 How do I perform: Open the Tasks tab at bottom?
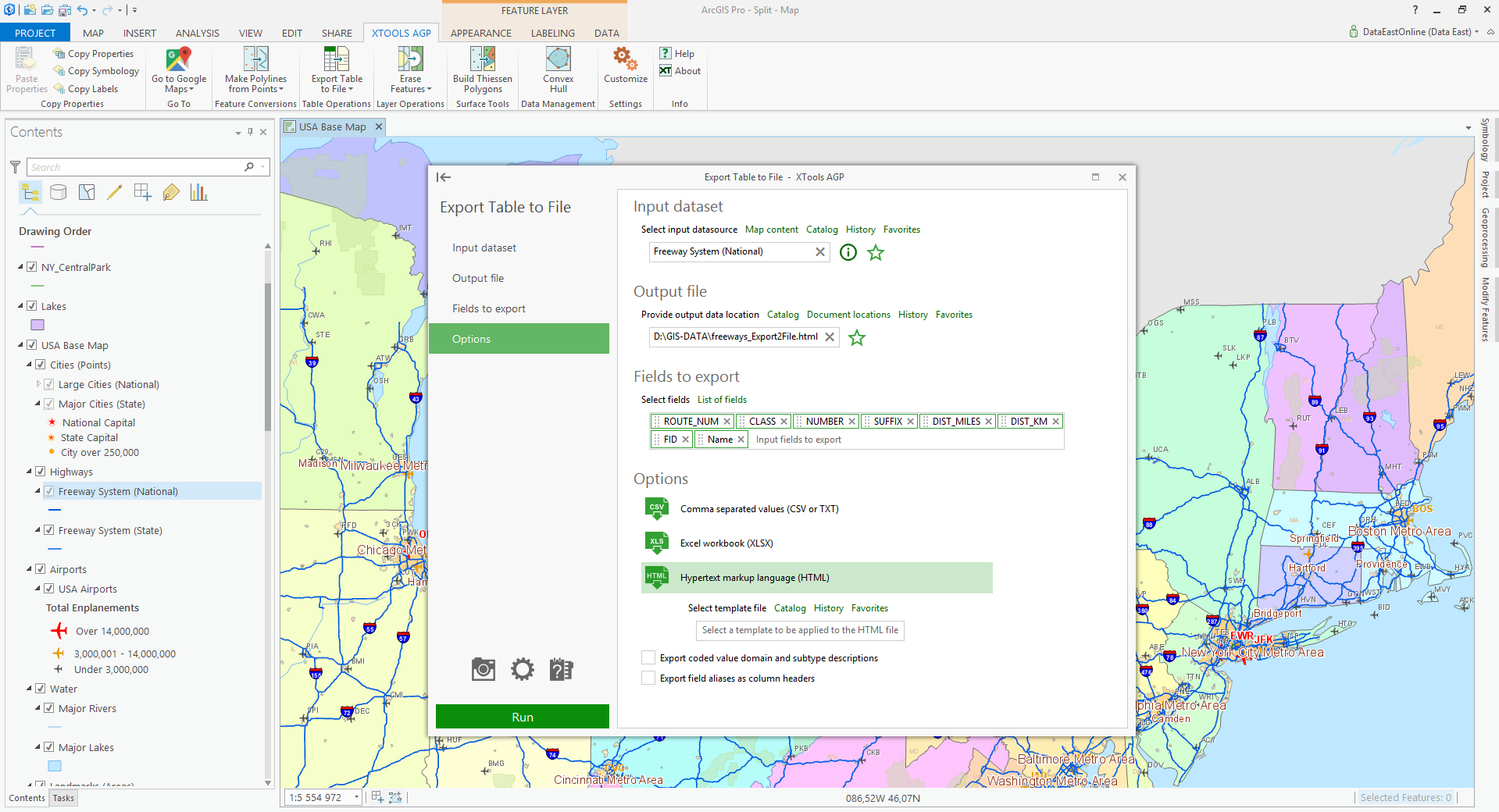click(x=63, y=798)
